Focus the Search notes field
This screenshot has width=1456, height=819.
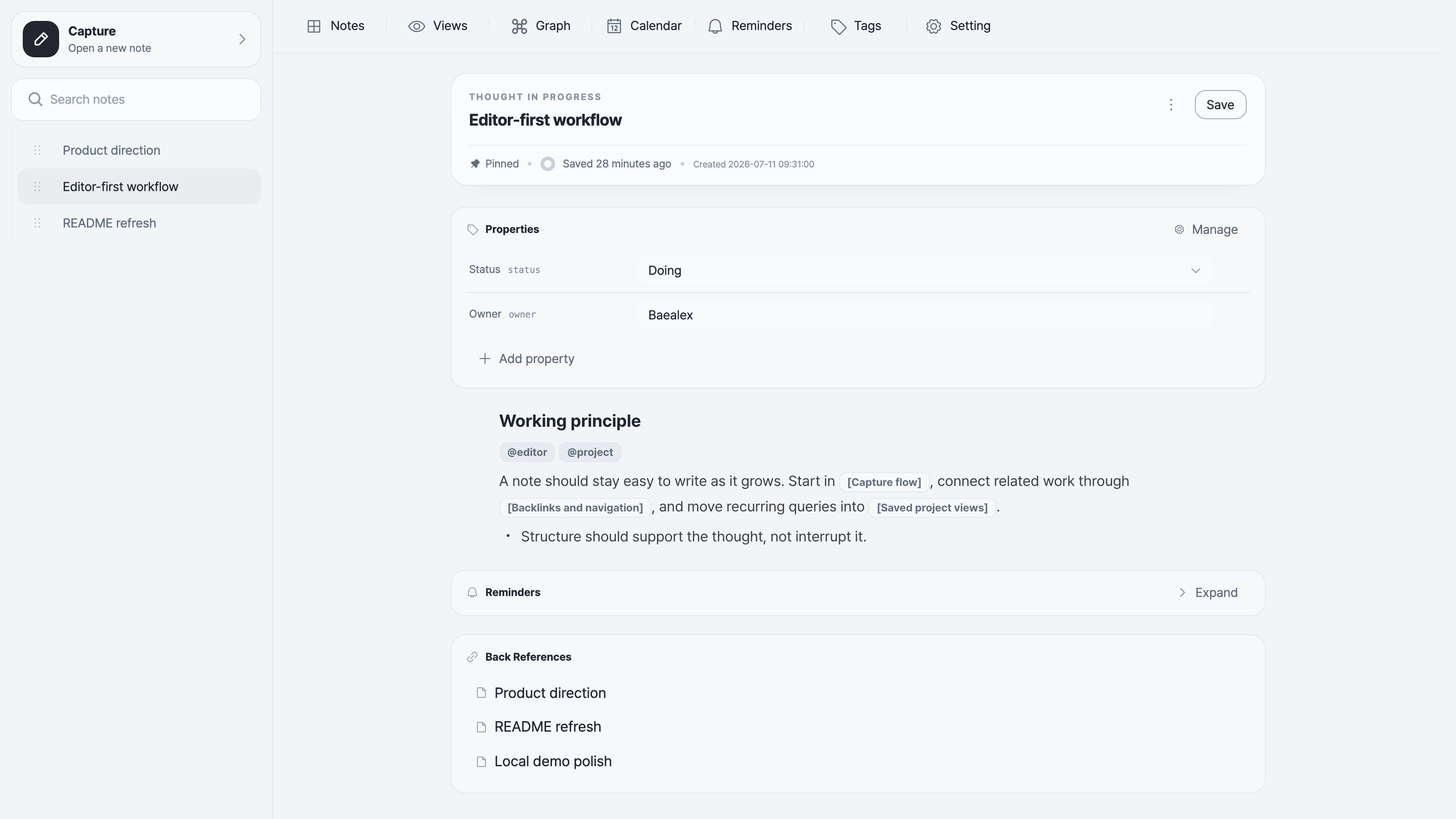136,100
